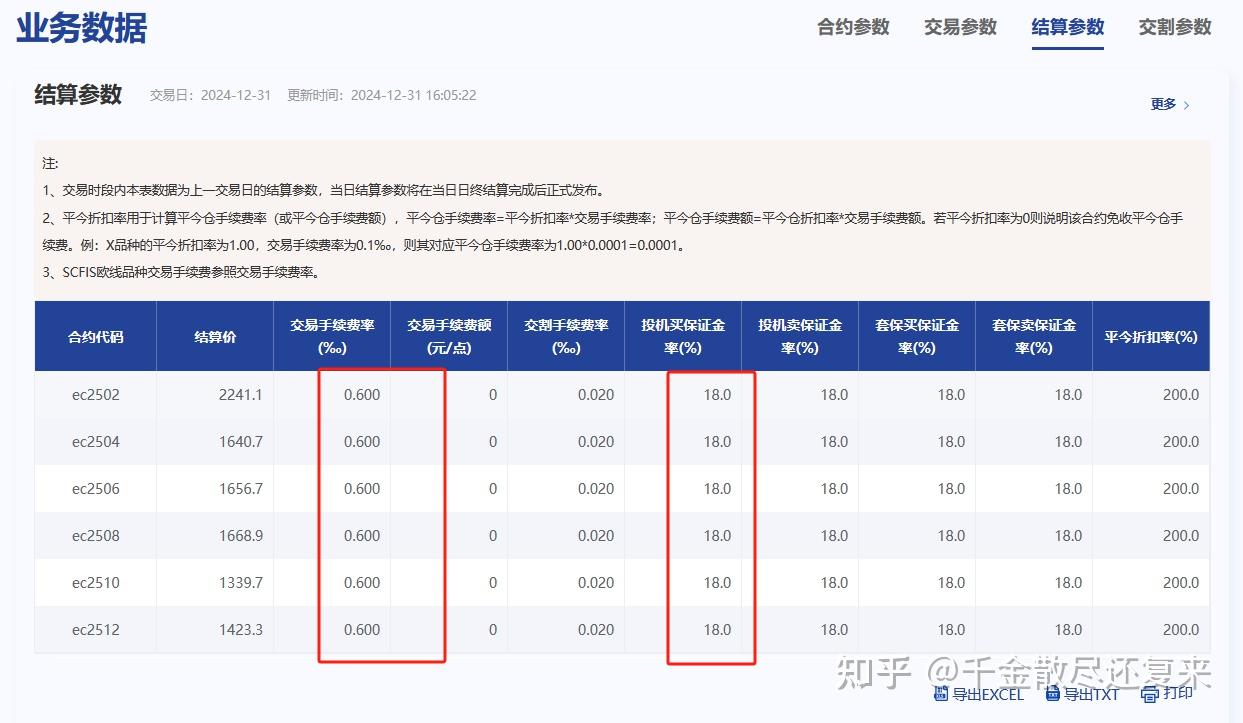The image size is (1243, 723).
Task: Click settlement price 1656.7
Action: (240, 489)
